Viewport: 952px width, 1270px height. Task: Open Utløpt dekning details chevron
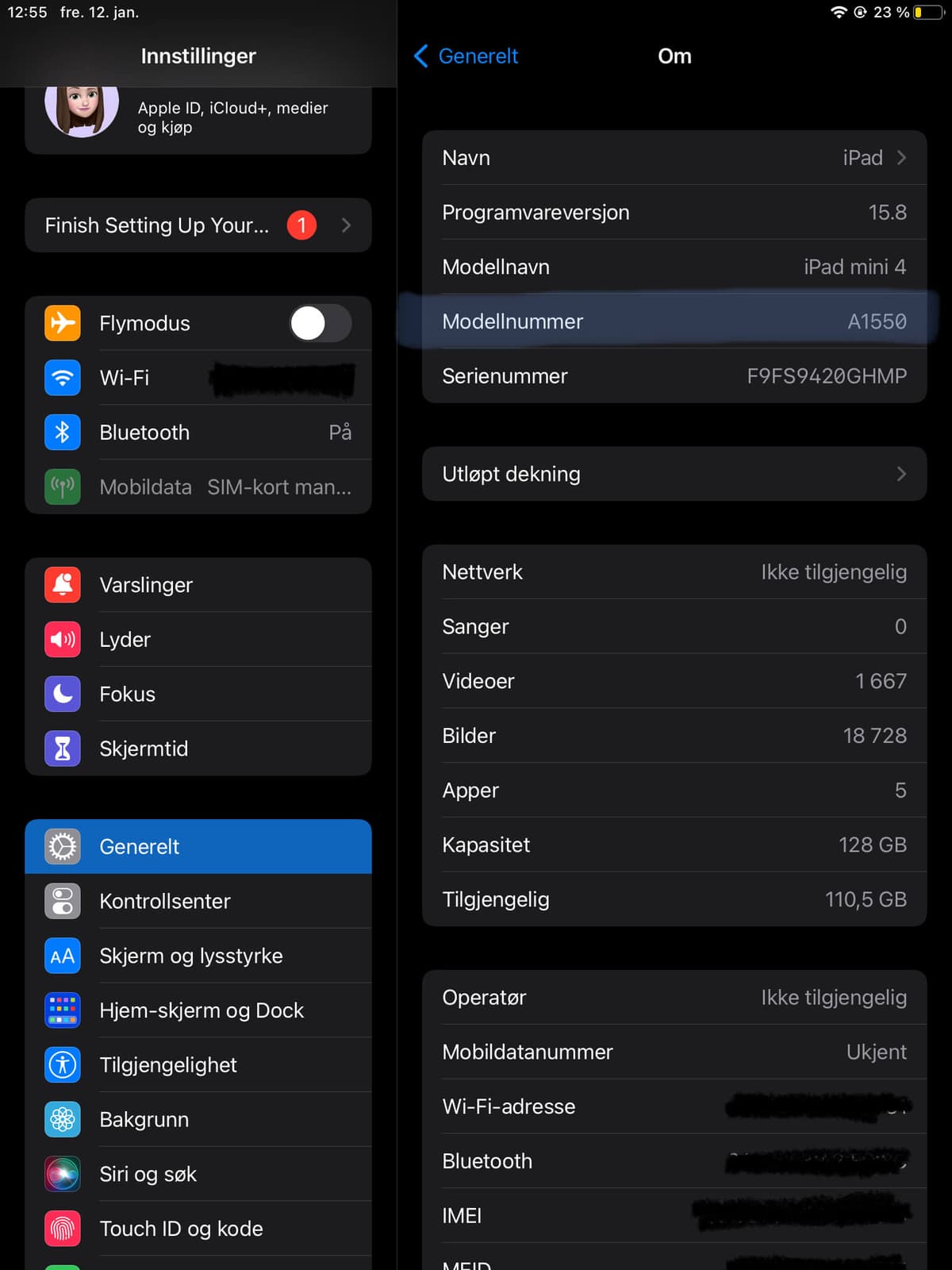[x=901, y=474]
